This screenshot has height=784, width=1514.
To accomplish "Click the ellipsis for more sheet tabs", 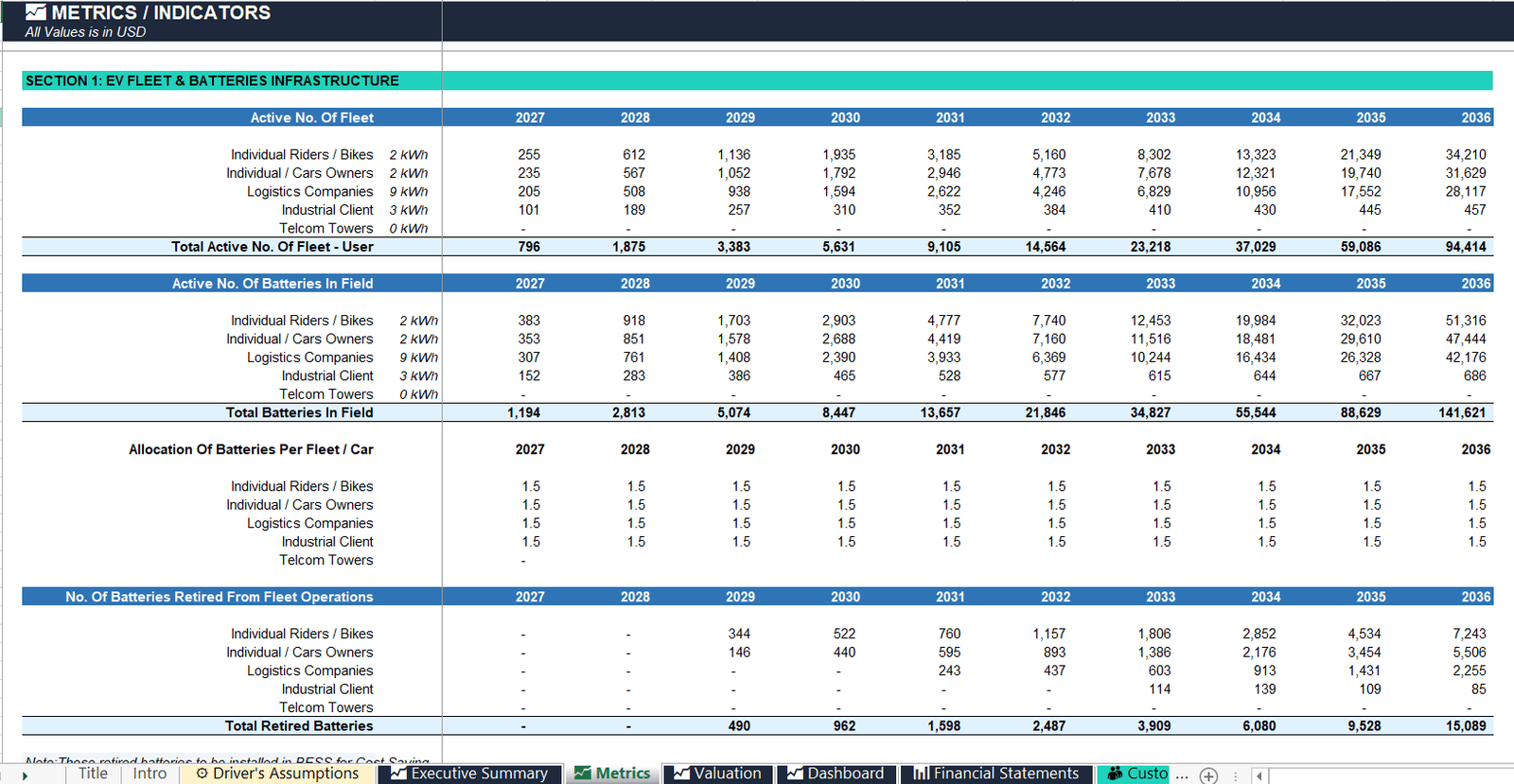I will tap(1182, 775).
